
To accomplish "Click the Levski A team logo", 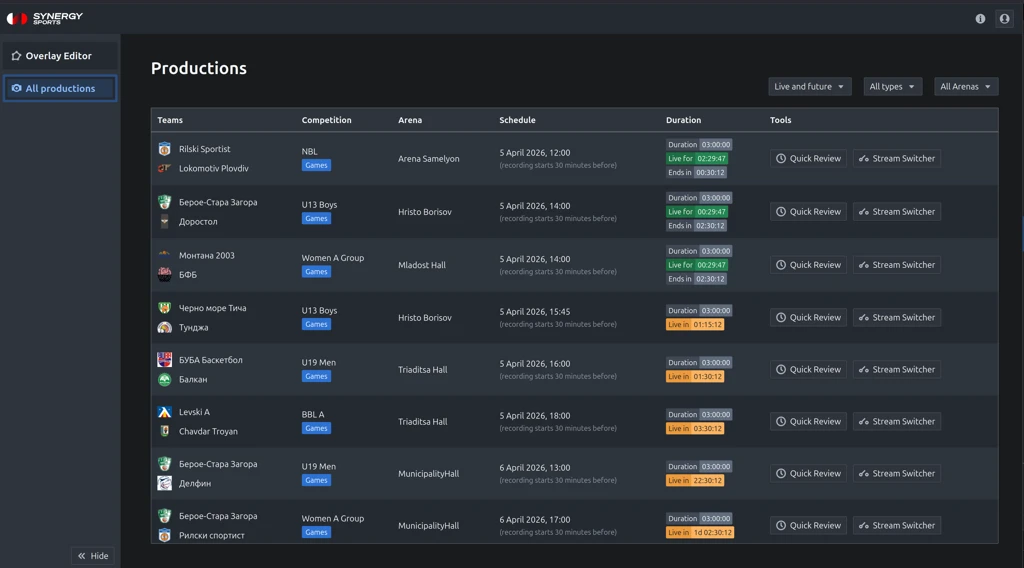I will pos(164,412).
